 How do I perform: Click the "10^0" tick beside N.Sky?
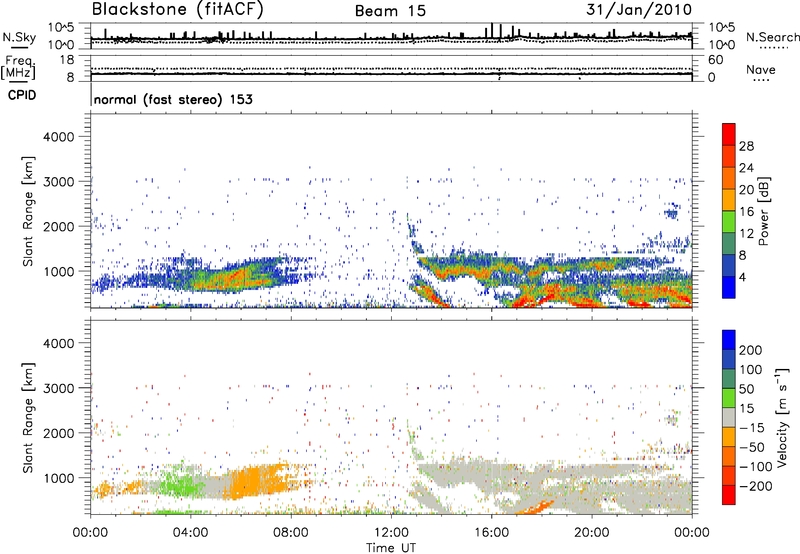[x=61, y=45]
